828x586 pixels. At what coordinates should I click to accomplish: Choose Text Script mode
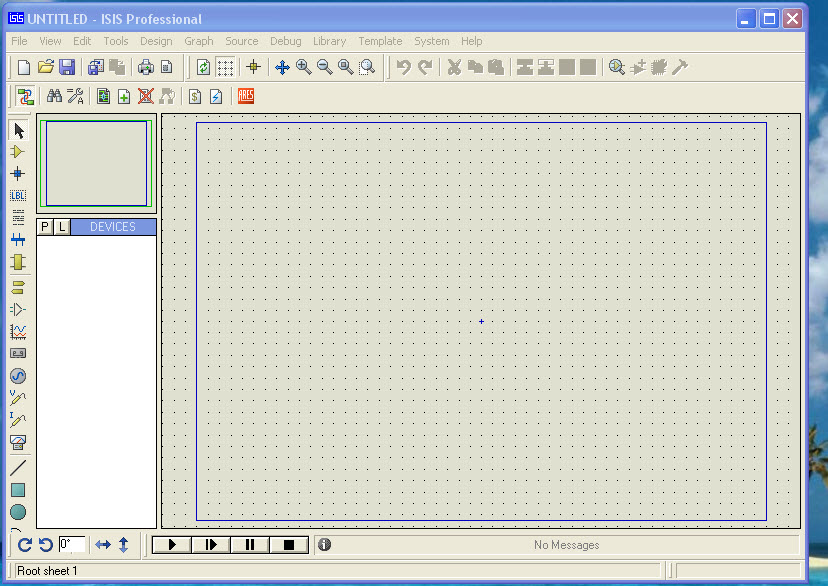18,218
